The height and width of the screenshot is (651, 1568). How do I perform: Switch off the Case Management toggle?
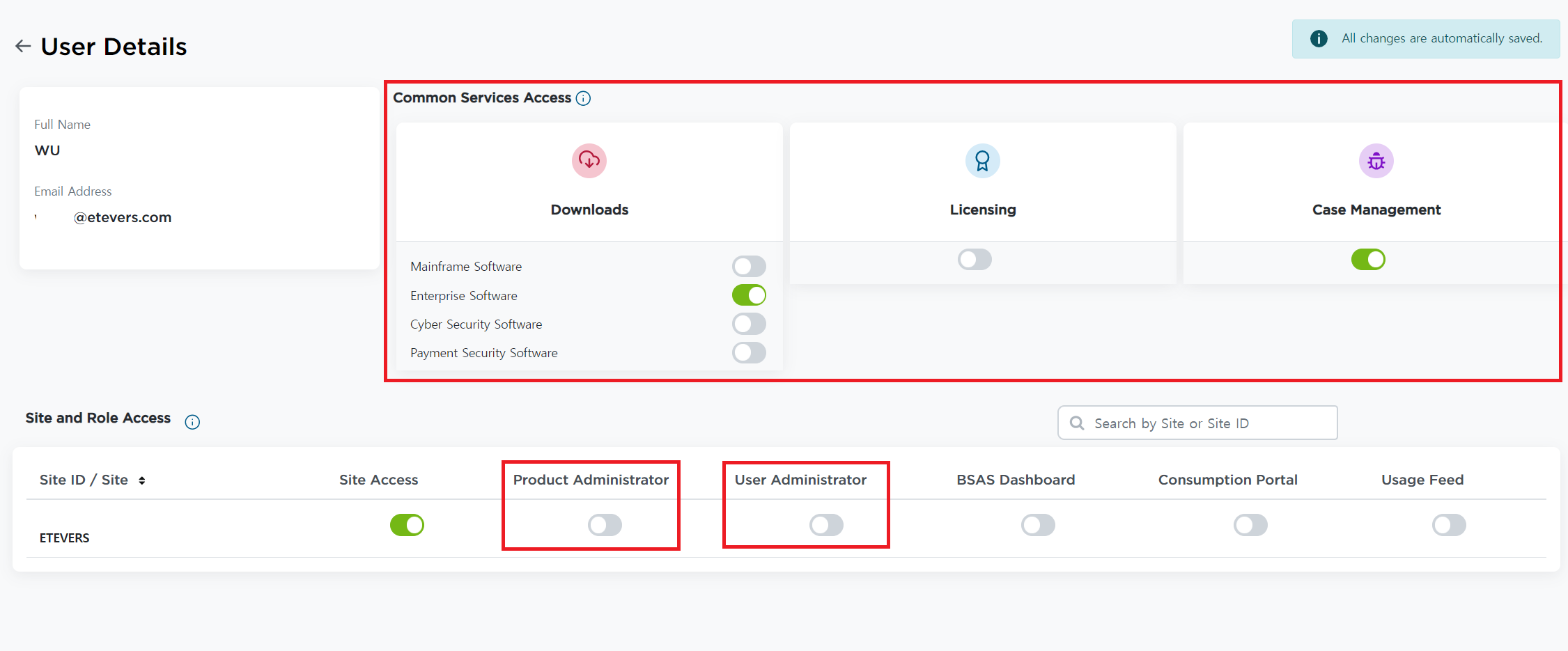pyautogui.click(x=1368, y=260)
